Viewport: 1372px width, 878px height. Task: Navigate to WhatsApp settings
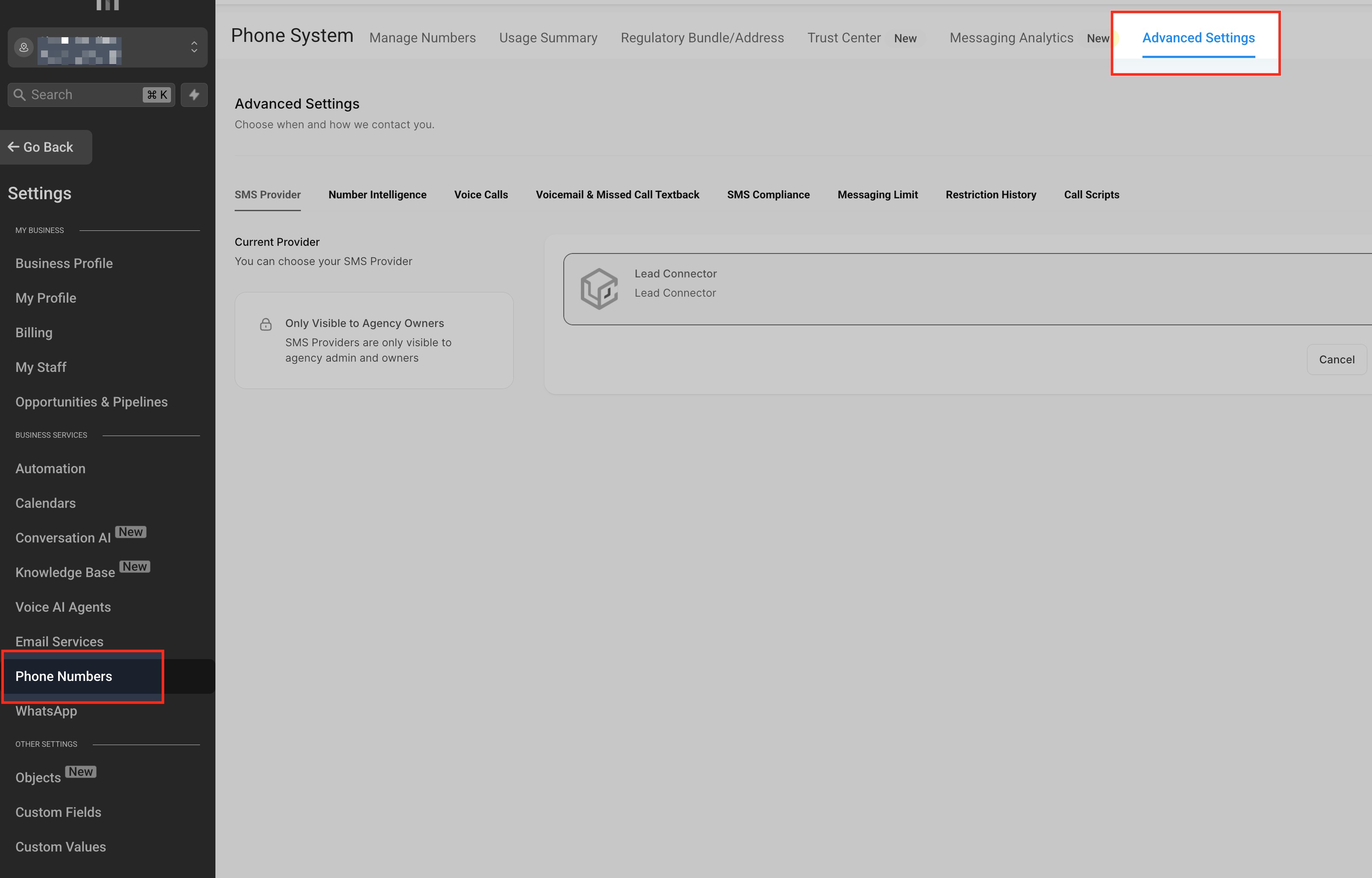point(46,712)
